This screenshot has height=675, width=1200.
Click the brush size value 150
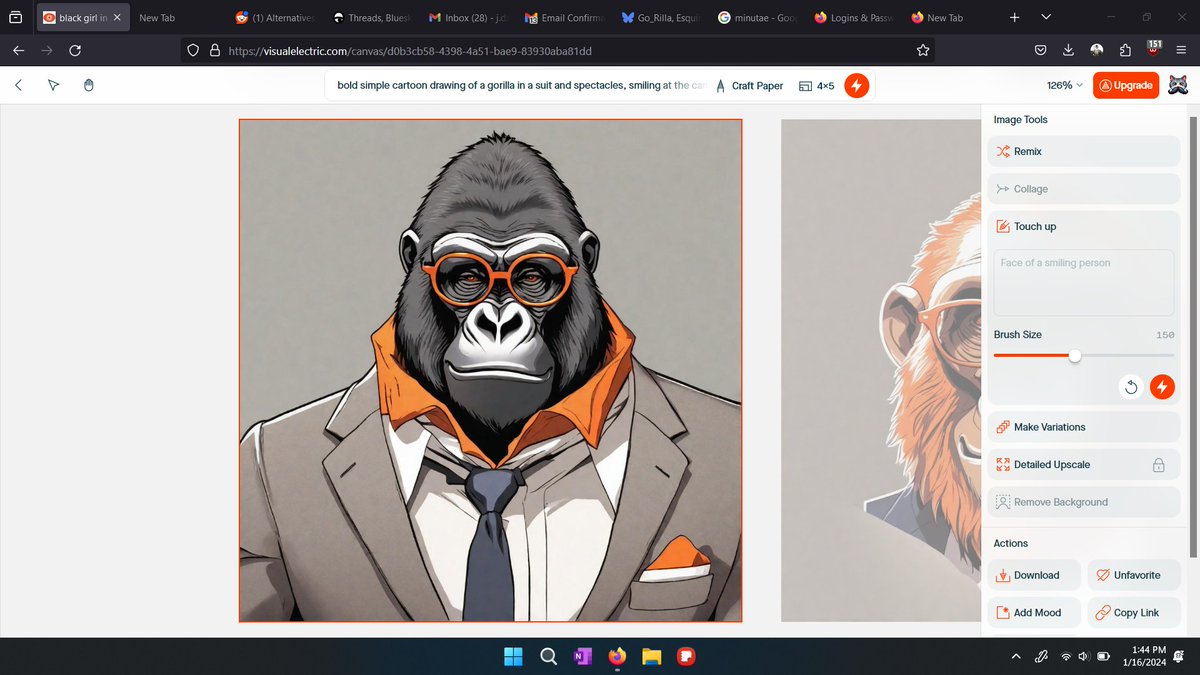click(1165, 335)
